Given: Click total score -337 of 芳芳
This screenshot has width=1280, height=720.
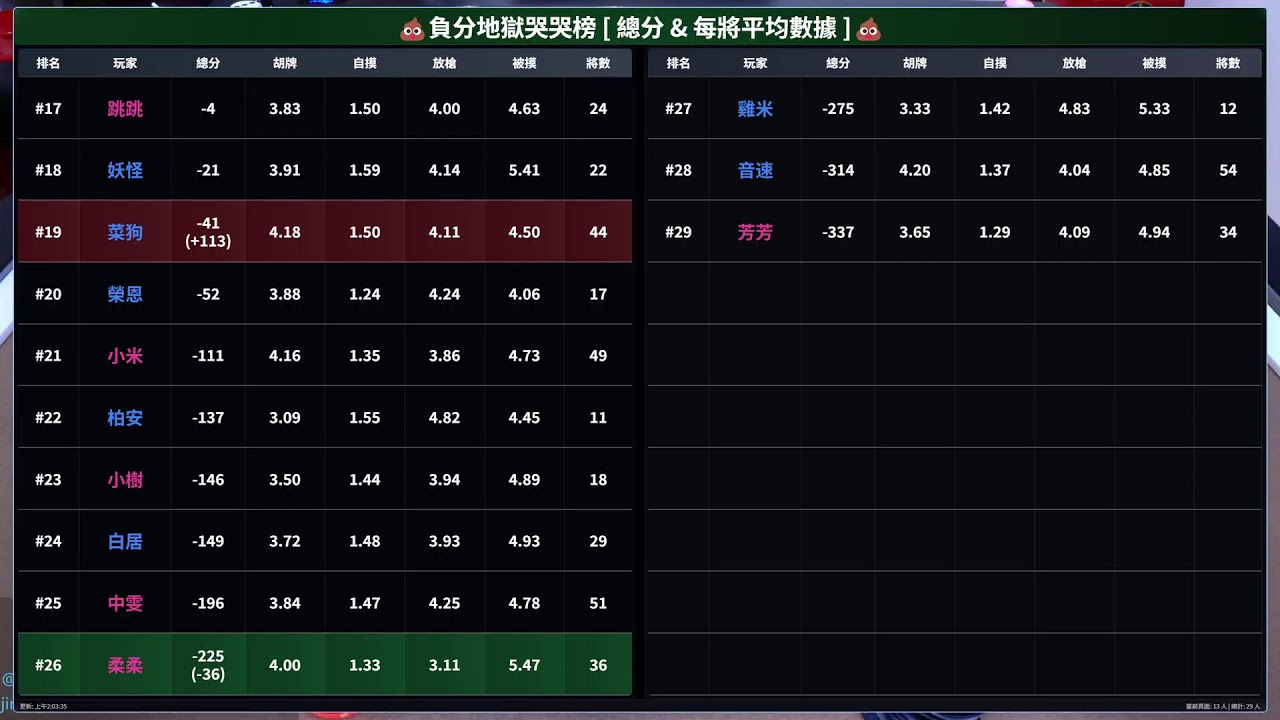Looking at the screenshot, I should coord(838,232).
